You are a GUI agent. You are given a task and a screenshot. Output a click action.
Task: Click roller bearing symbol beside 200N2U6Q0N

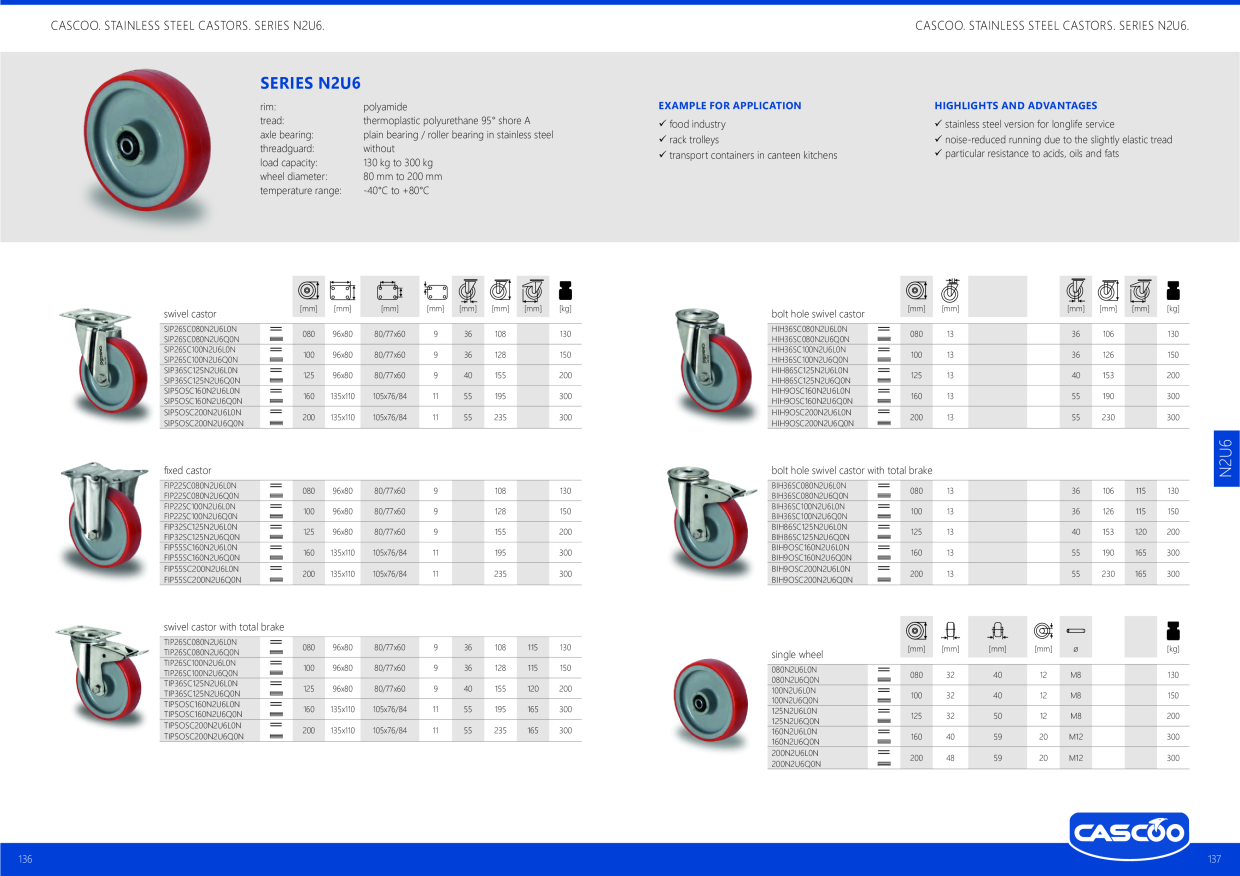click(x=883, y=763)
